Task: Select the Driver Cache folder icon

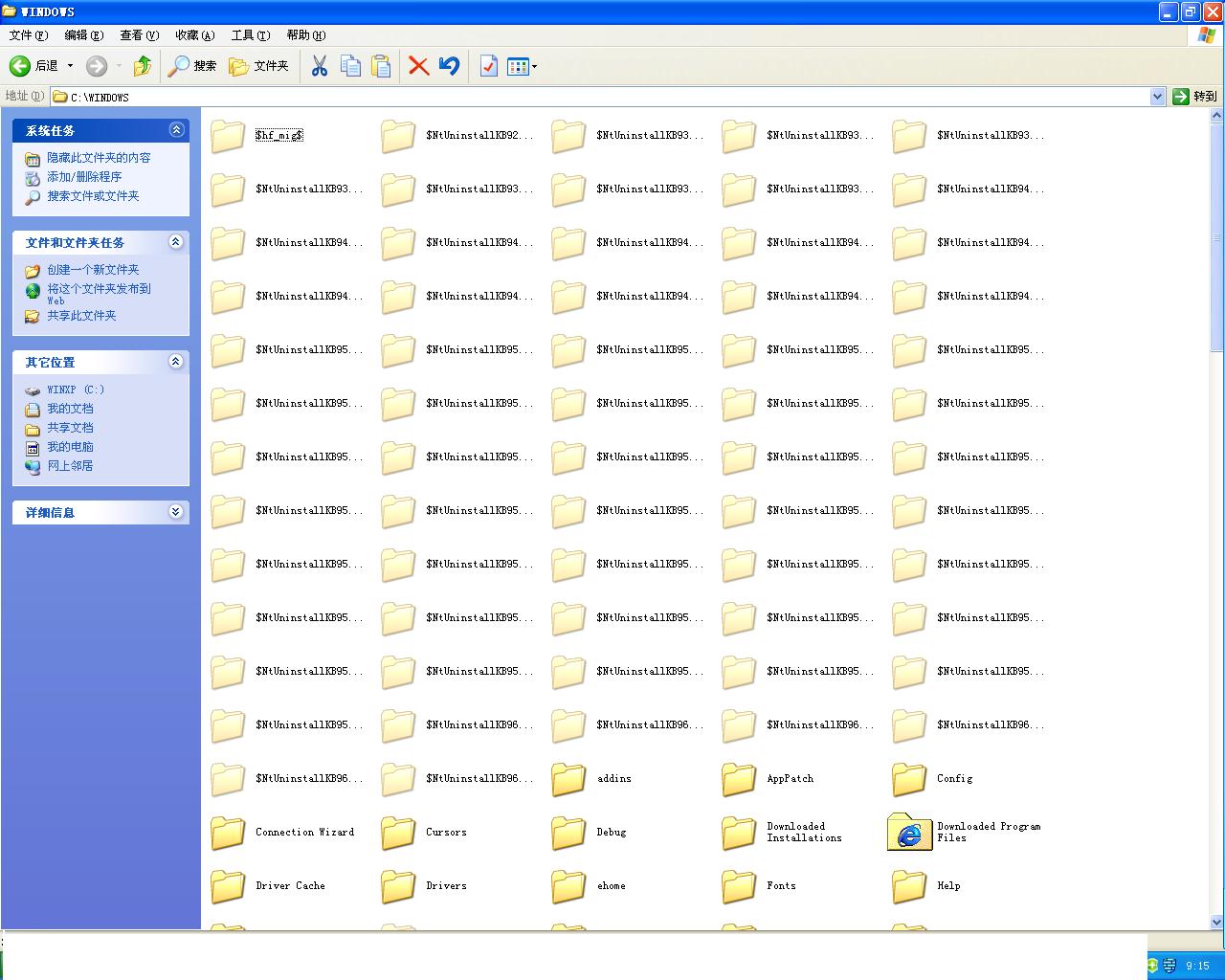Action: point(228,886)
